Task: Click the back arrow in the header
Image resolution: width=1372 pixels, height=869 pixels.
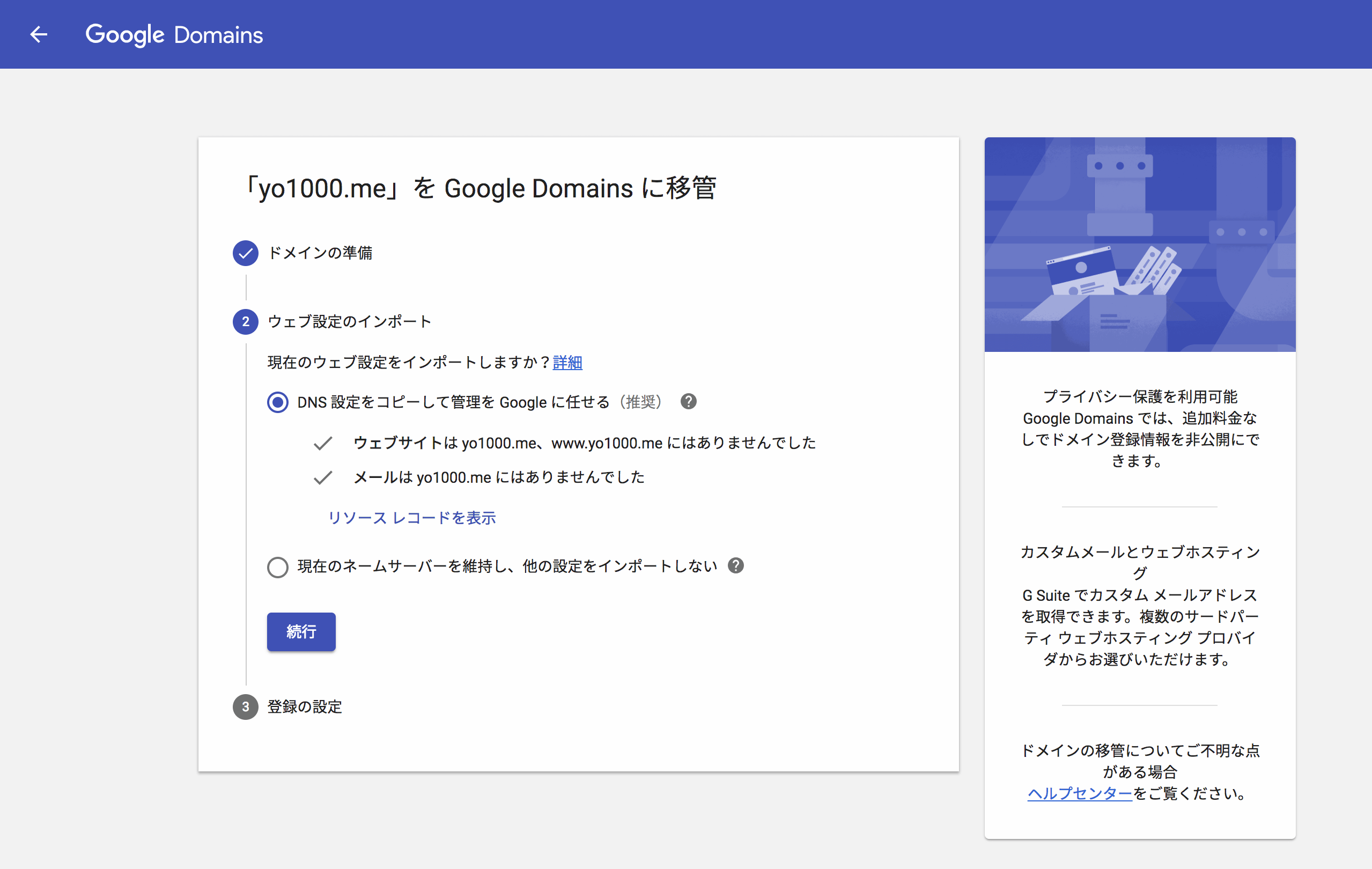Action: tap(39, 34)
